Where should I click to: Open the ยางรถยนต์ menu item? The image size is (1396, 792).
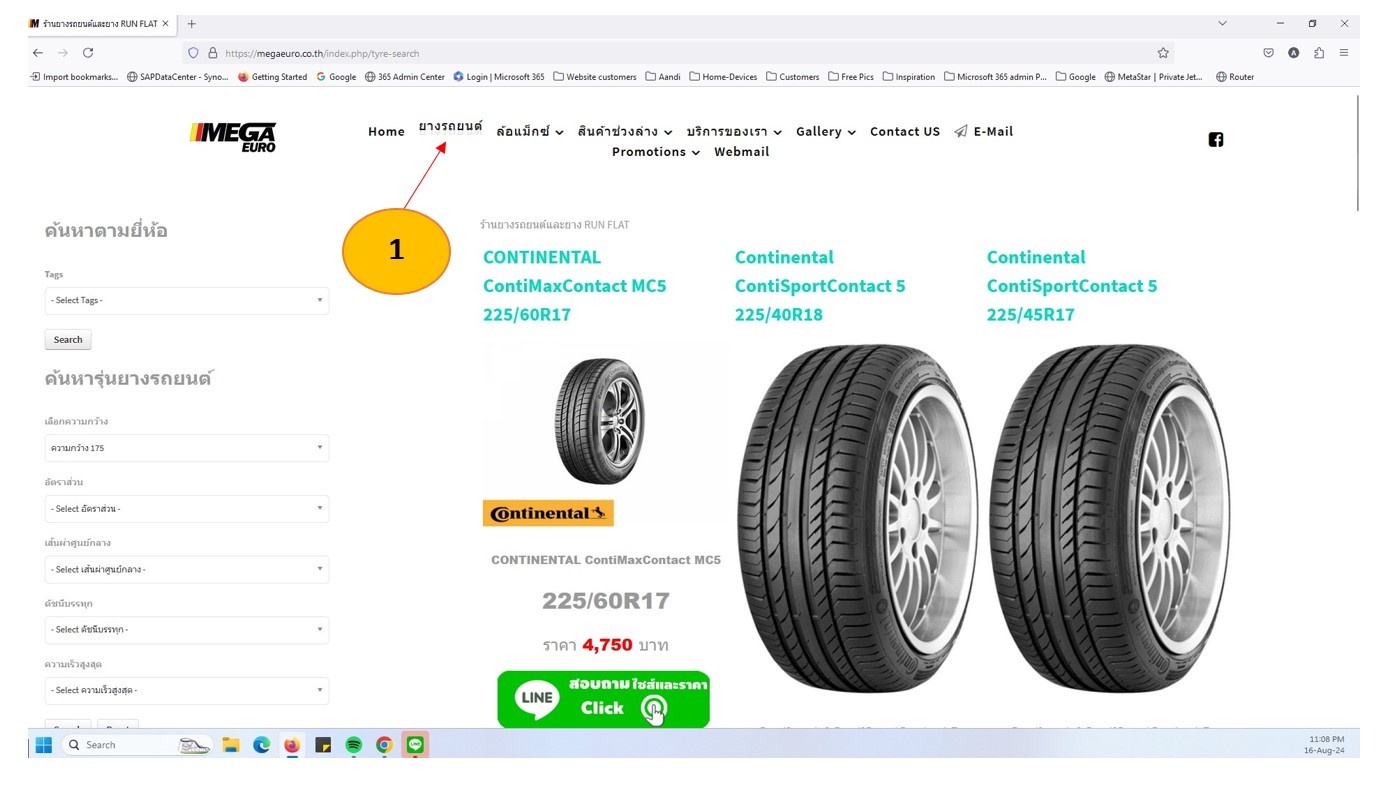pyautogui.click(x=450, y=127)
